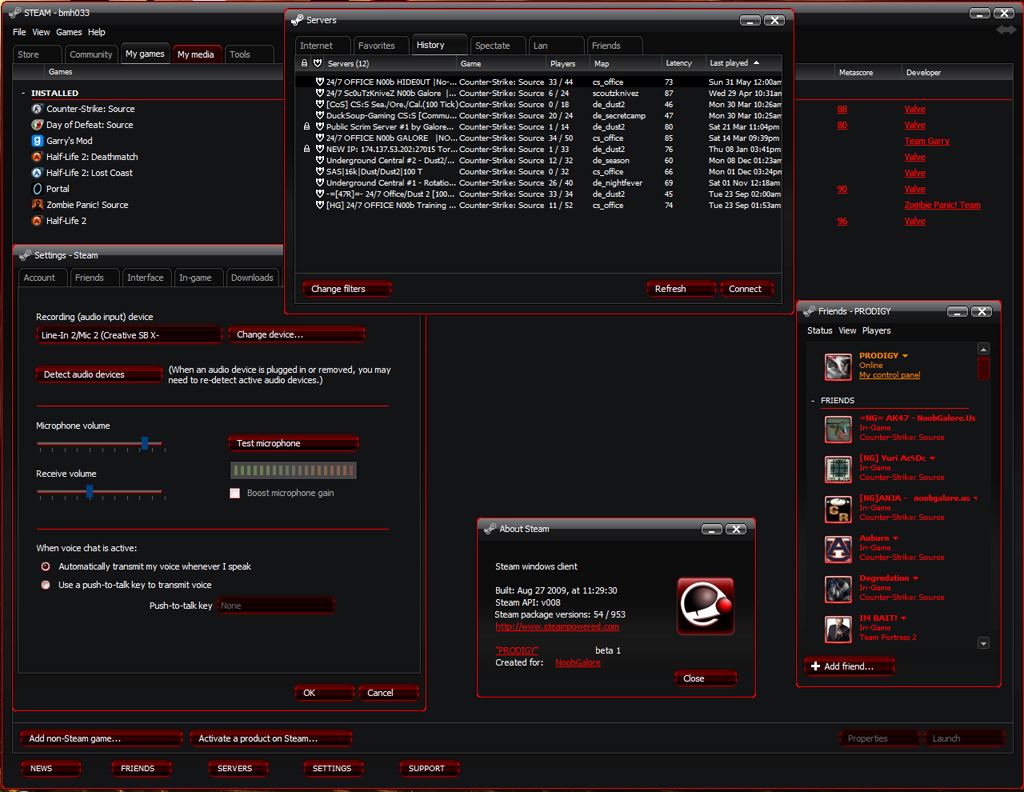Adjust the Microphone volume slider
This screenshot has width=1024, height=792.
(145, 443)
